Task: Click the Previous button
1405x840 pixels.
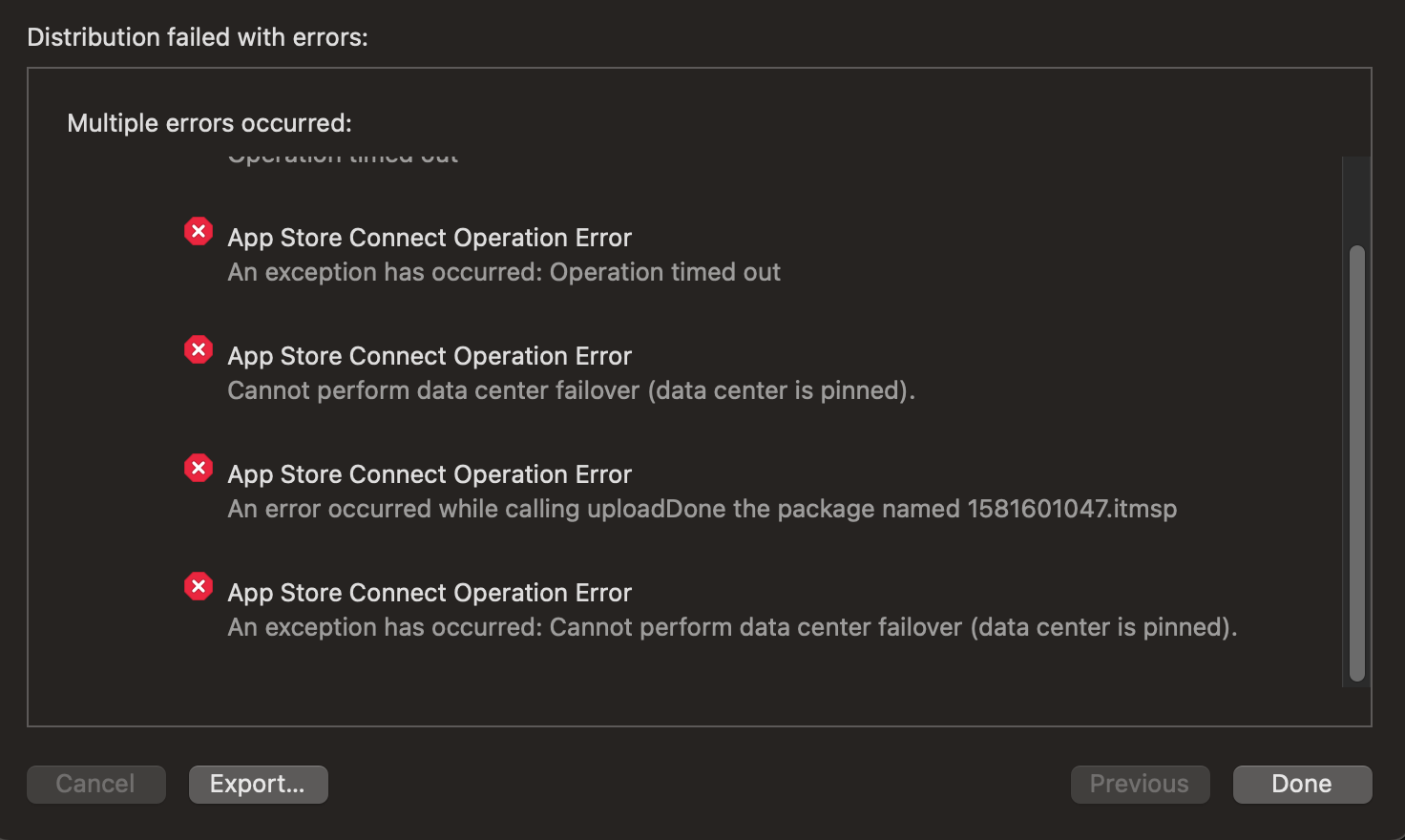Action: pos(1140,784)
